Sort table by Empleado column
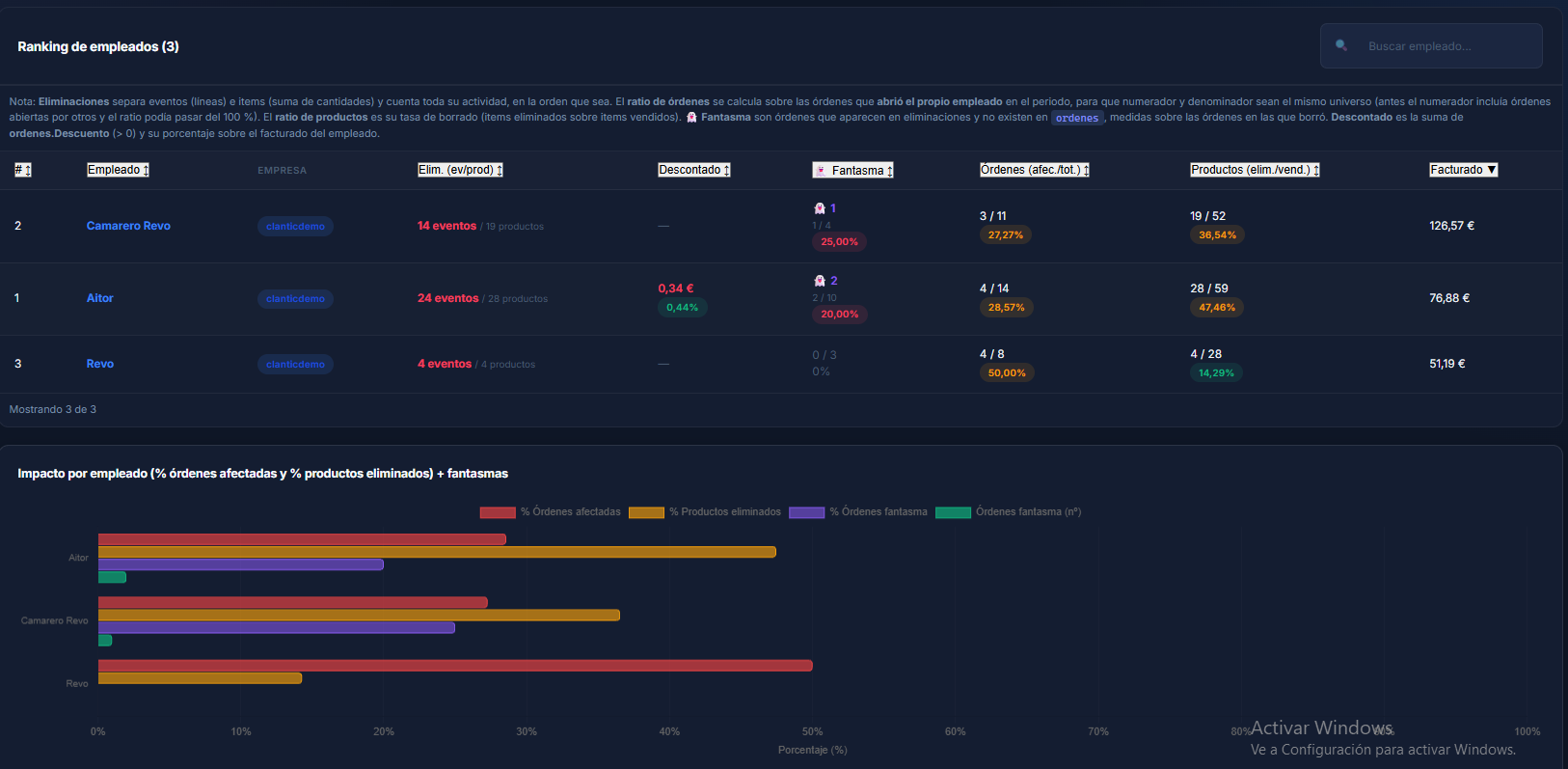This screenshot has height=769, width=1568. coord(118,170)
